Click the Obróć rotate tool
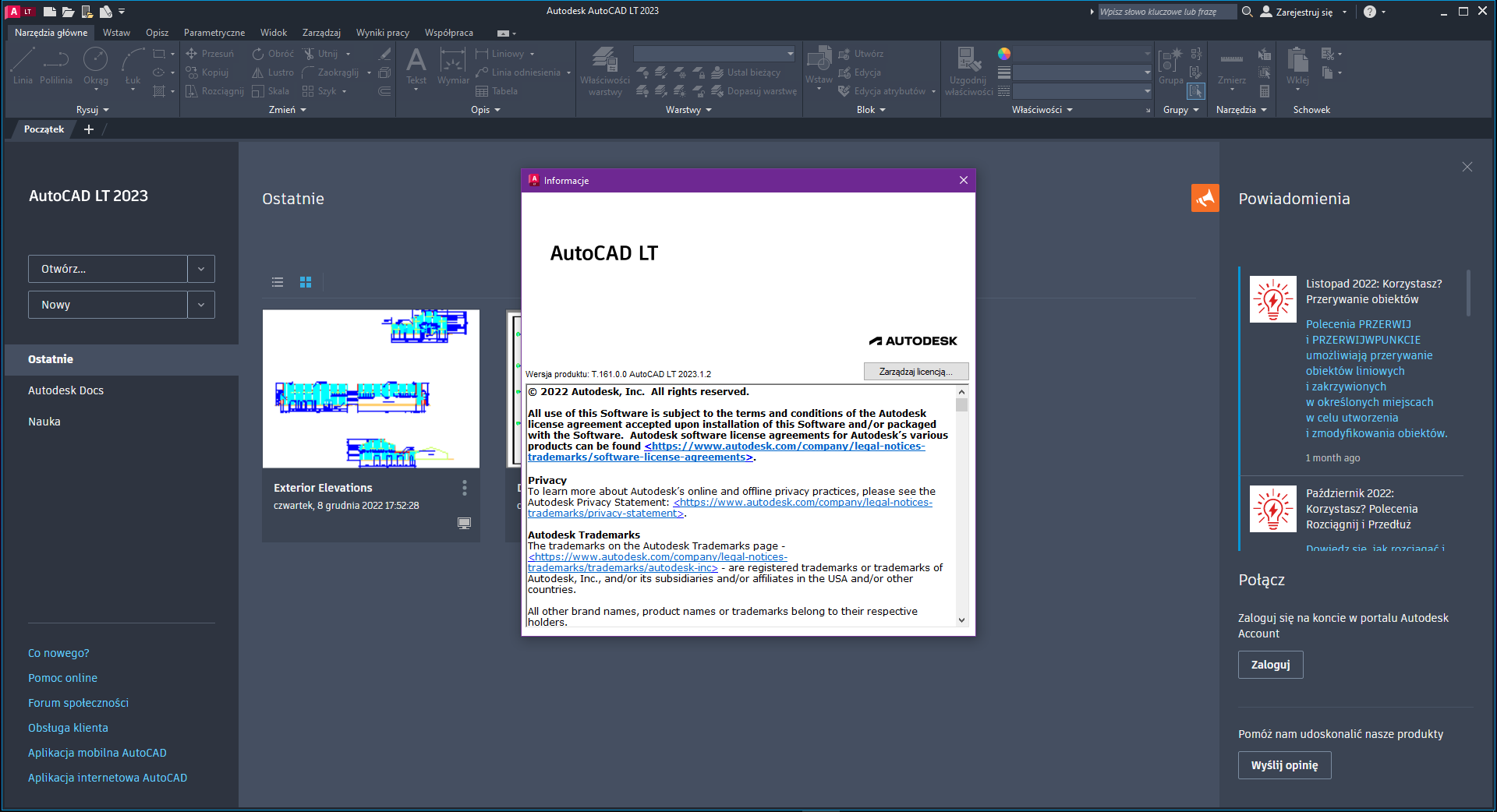Viewport: 1497px width, 812px height. [x=273, y=54]
